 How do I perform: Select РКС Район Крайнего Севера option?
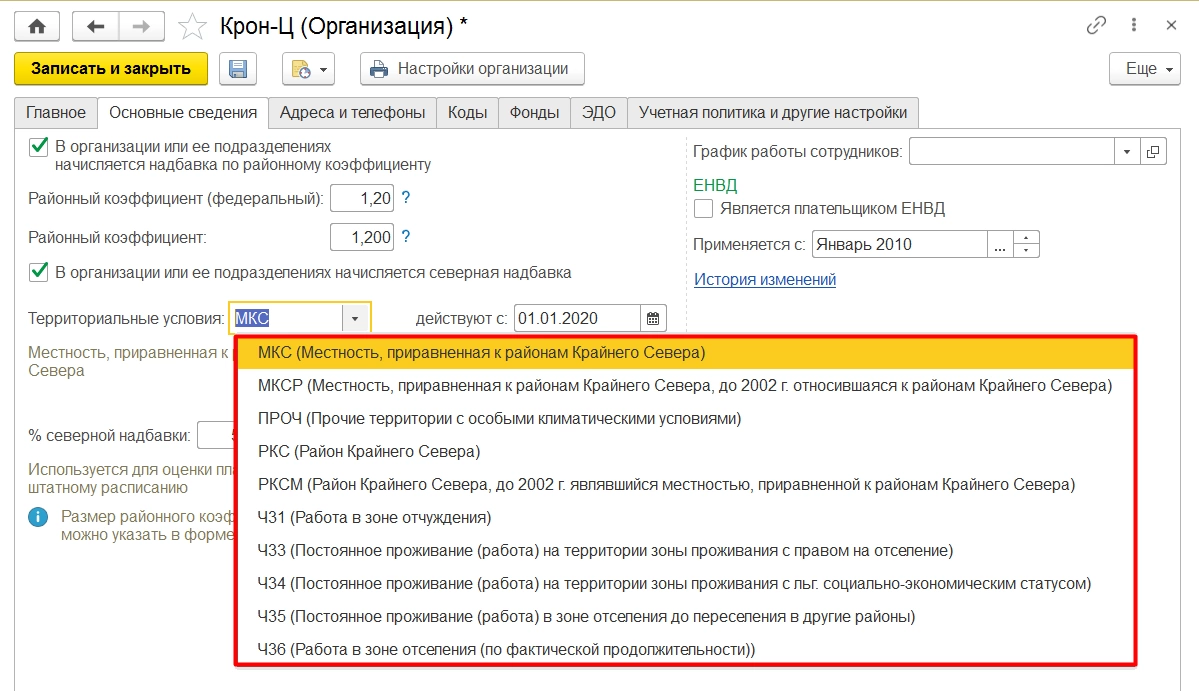685,451
